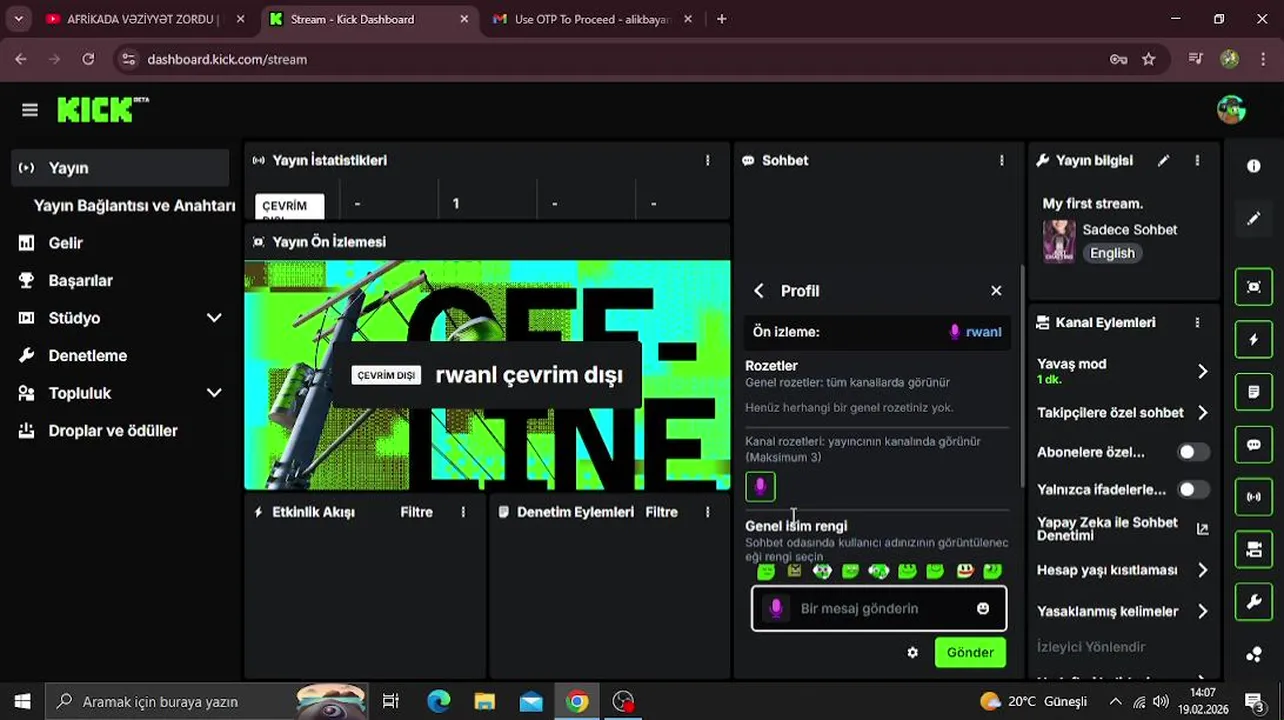
Task: Click the ÇEVRİM DIŞI status badge in preview
Action: pyautogui.click(x=386, y=375)
